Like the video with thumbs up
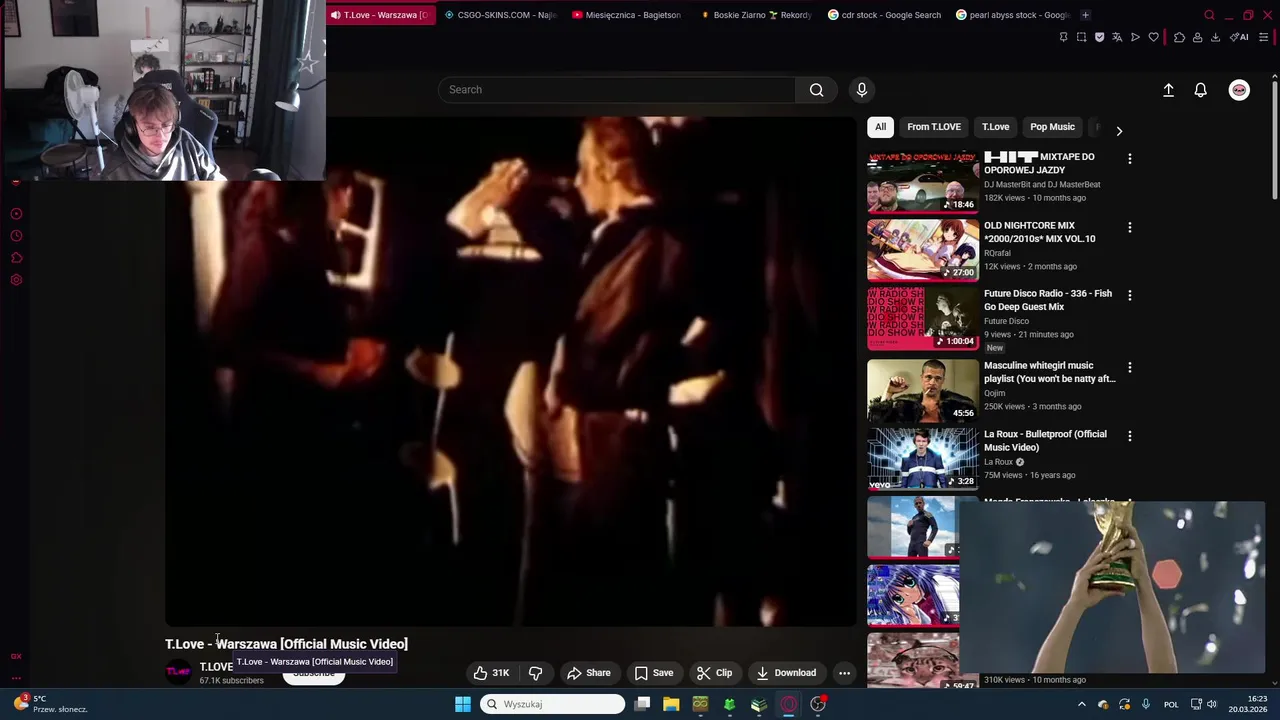The height and width of the screenshot is (720, 1280). pyautogui.click(x=491, y=673)
